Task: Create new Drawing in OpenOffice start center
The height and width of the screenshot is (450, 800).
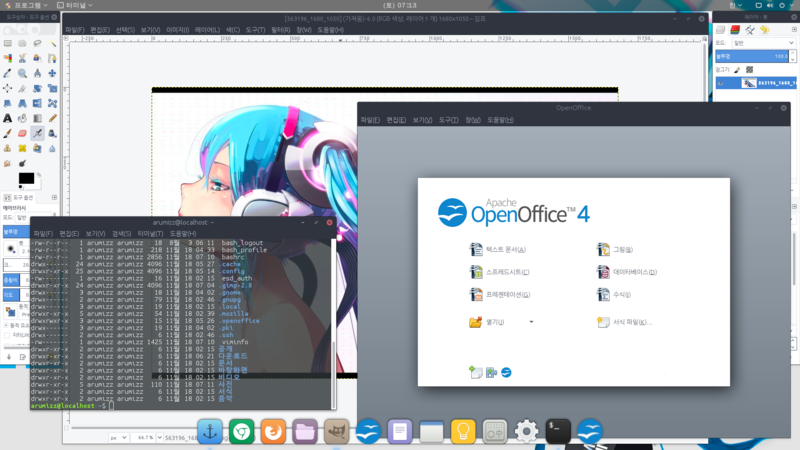Action: (615, 249)
